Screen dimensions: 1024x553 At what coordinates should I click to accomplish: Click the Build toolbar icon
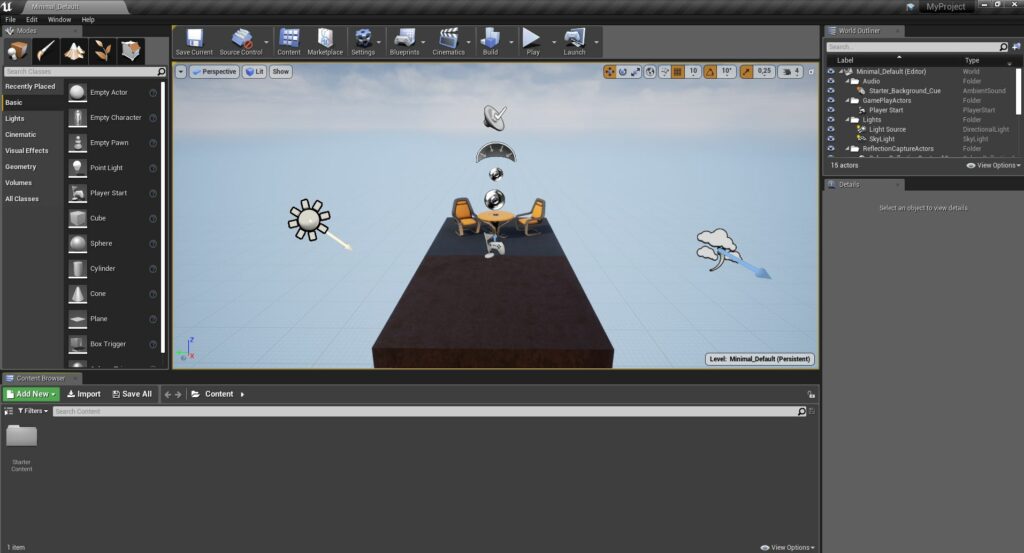pos(490,42)
